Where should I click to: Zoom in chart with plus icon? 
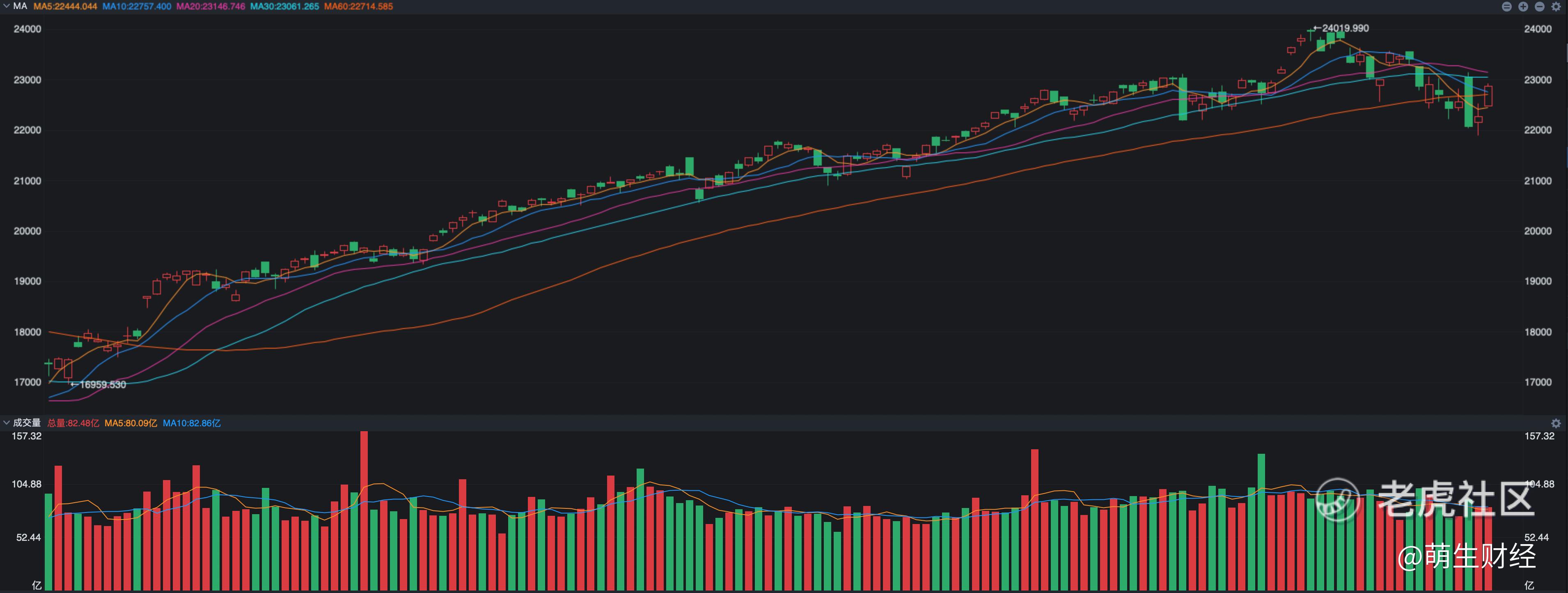pyautogui.click(x=1523, y=7)
